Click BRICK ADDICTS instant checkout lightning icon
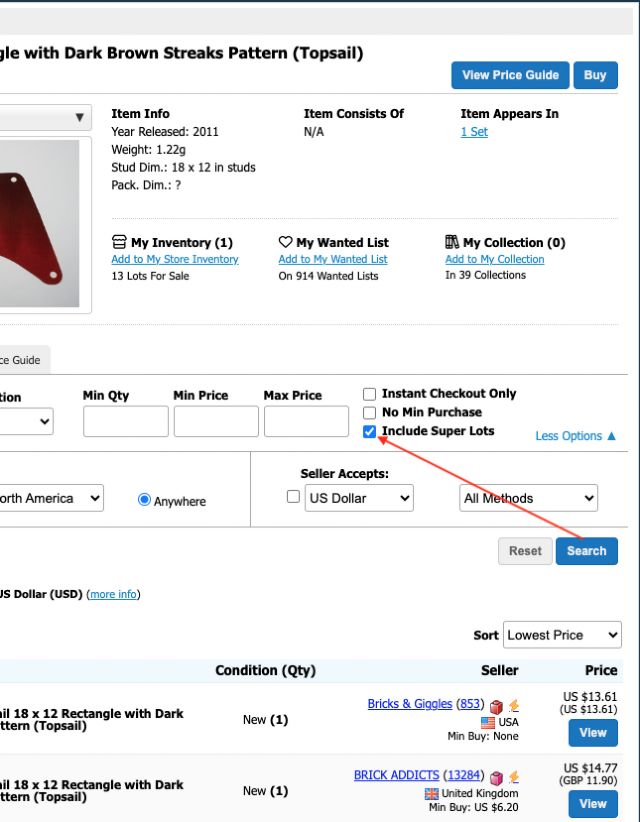 pyautogui.click(x=514, y=775)
